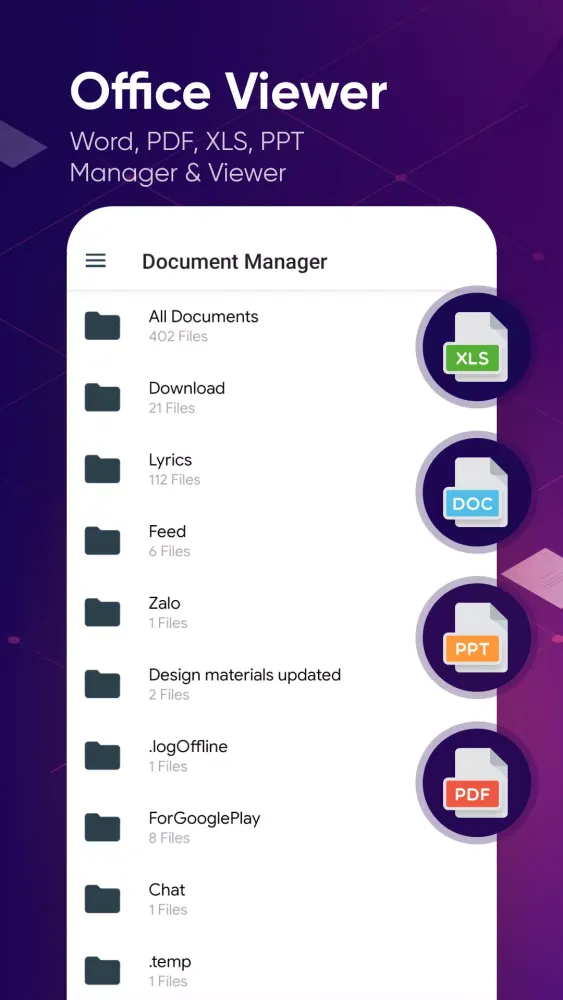Click the ForGooglePlay folder icon

pos(102,827)
